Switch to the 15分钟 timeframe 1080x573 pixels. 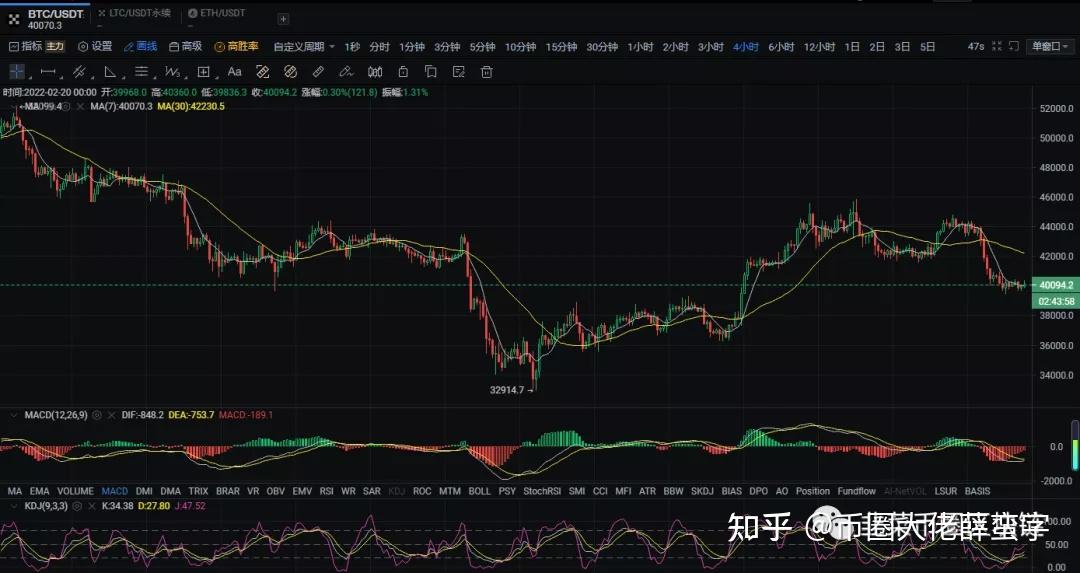point(561,47)
